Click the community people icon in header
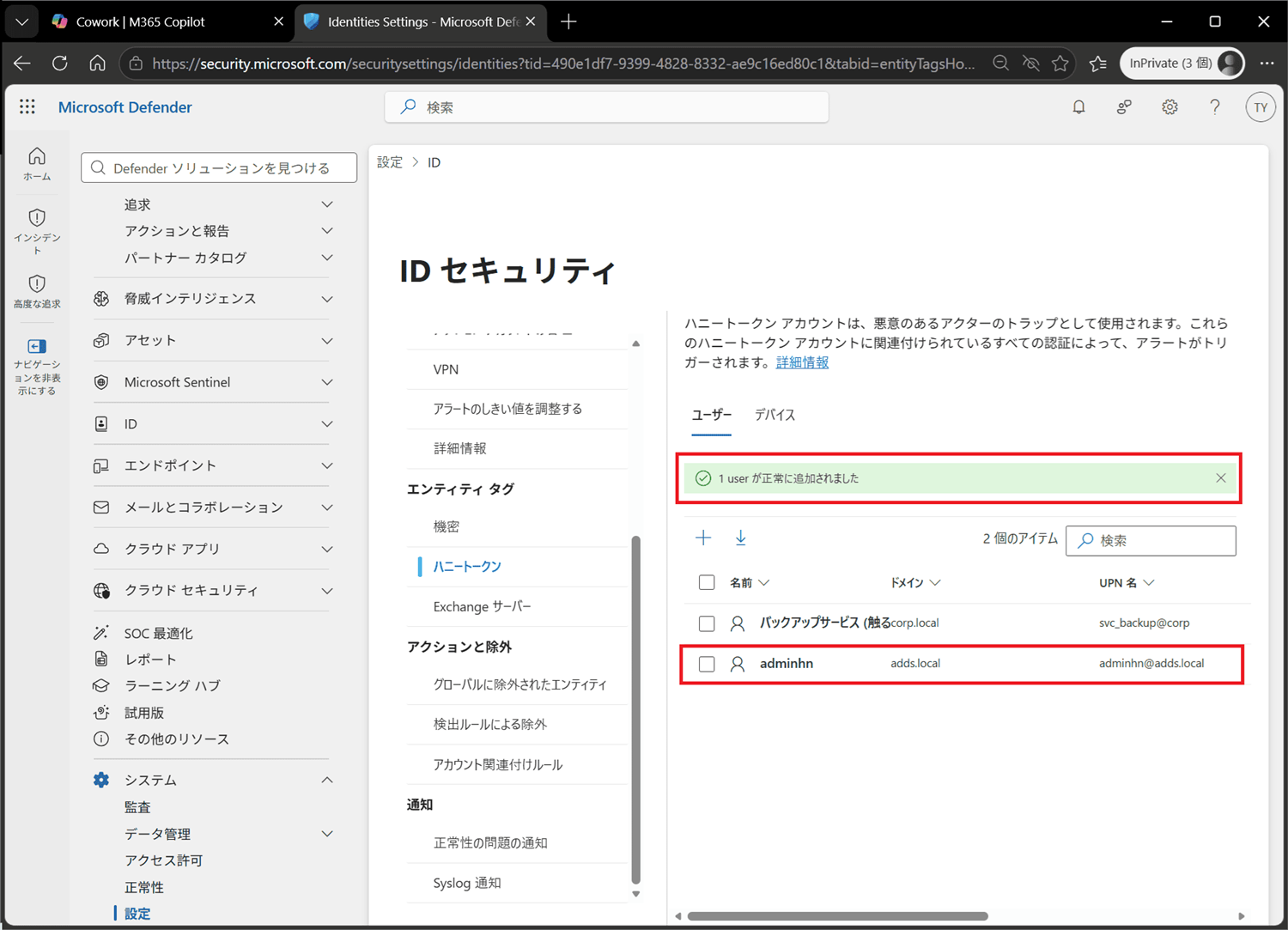Screen dimensions: 1288x930 pyautogui.click(x=1124, y=107)
